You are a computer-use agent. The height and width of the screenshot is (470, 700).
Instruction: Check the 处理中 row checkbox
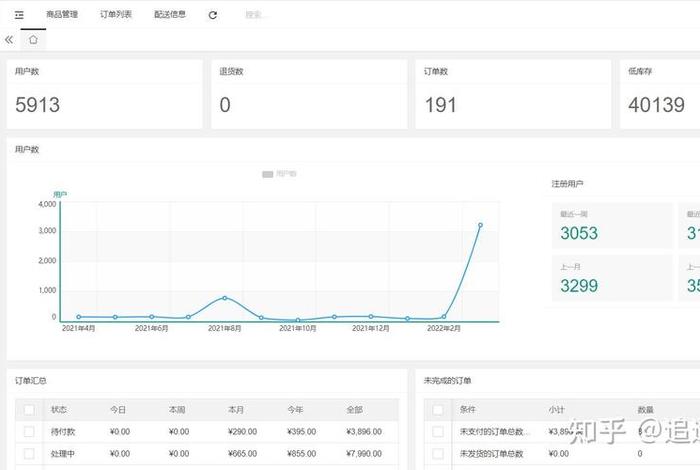(x=29, y=454)
